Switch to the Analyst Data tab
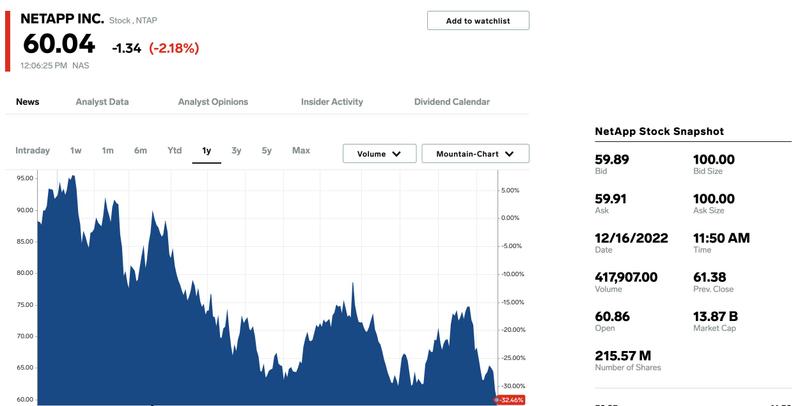 pos(102,102)
